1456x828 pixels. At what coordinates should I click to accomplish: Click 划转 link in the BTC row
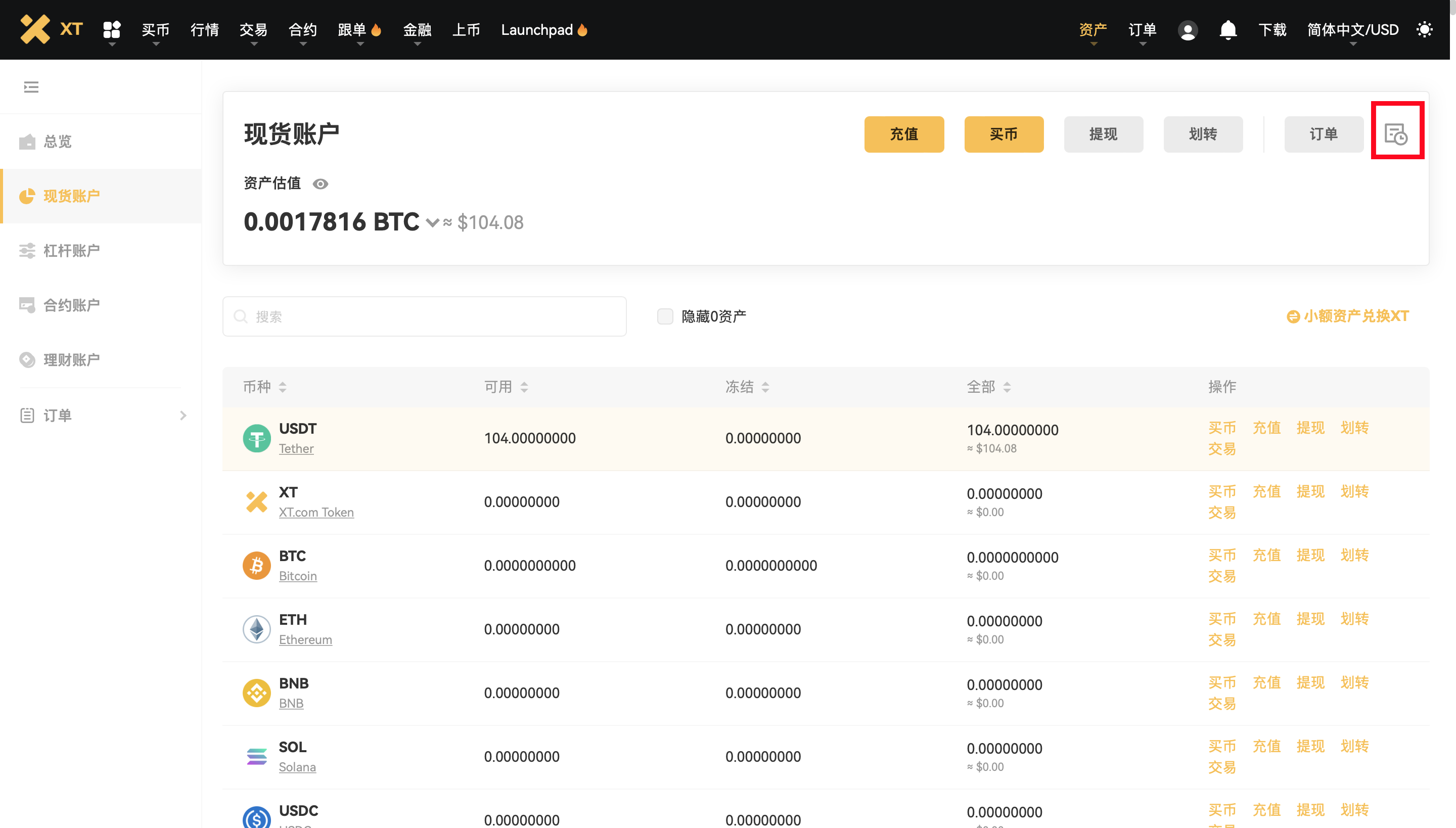pyautogui.click(x=1355, y=555)
